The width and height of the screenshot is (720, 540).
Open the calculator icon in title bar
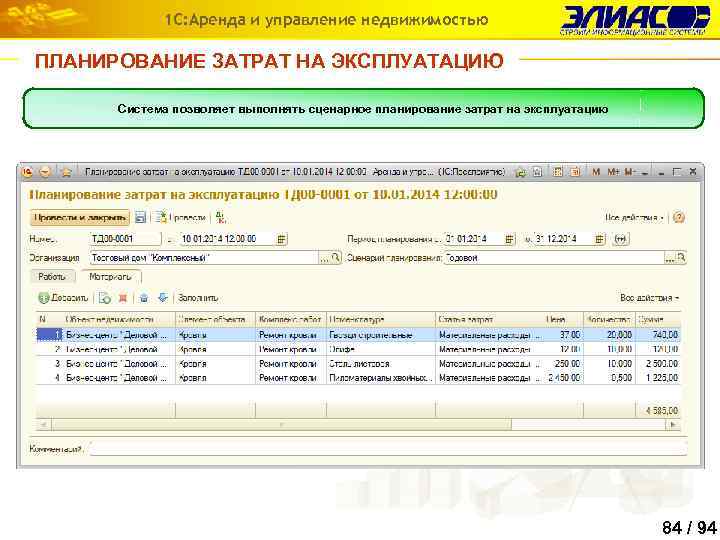click(x=557, y=172)
